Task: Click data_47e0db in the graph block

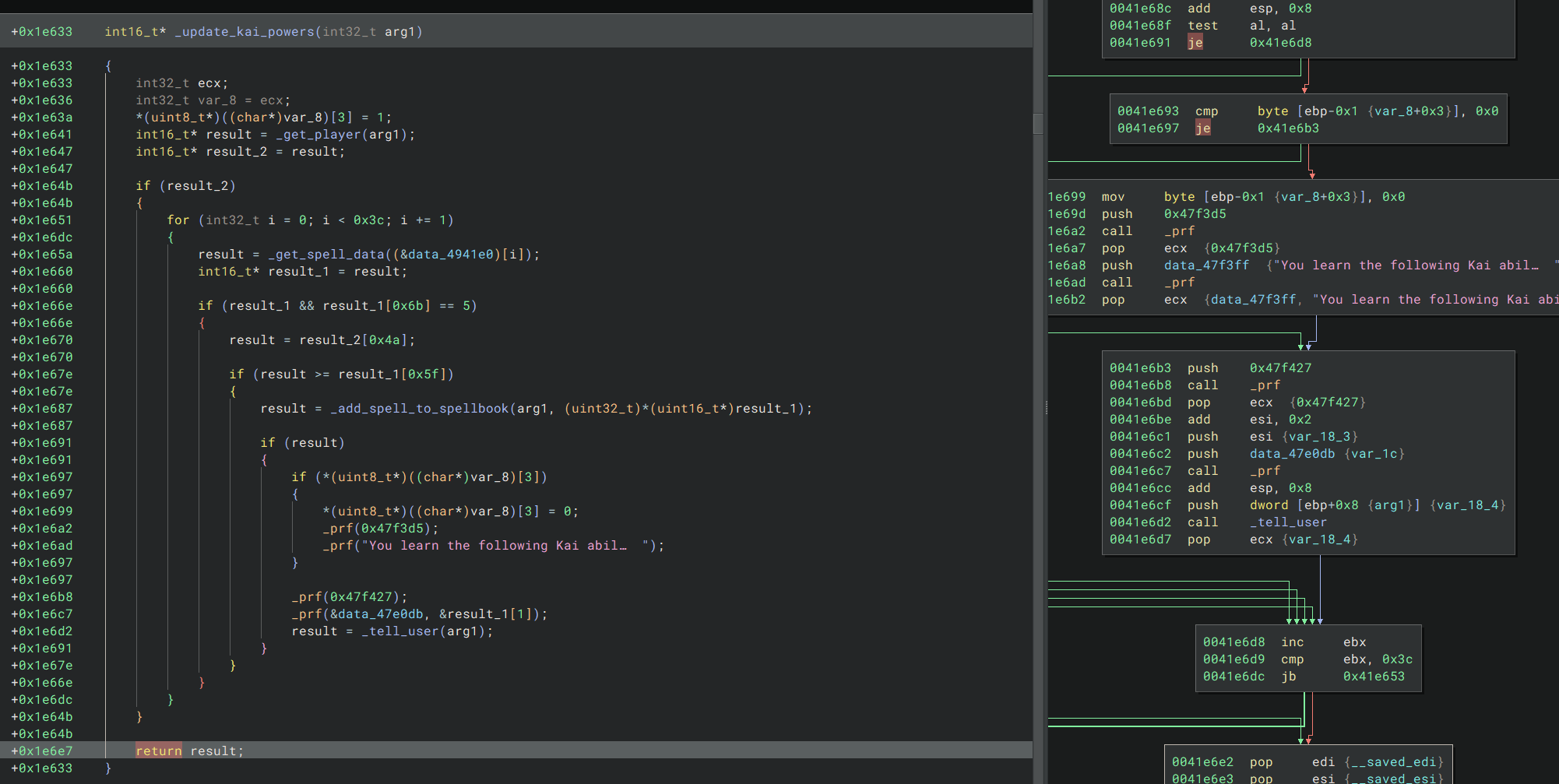Action: coord(1292,454)
